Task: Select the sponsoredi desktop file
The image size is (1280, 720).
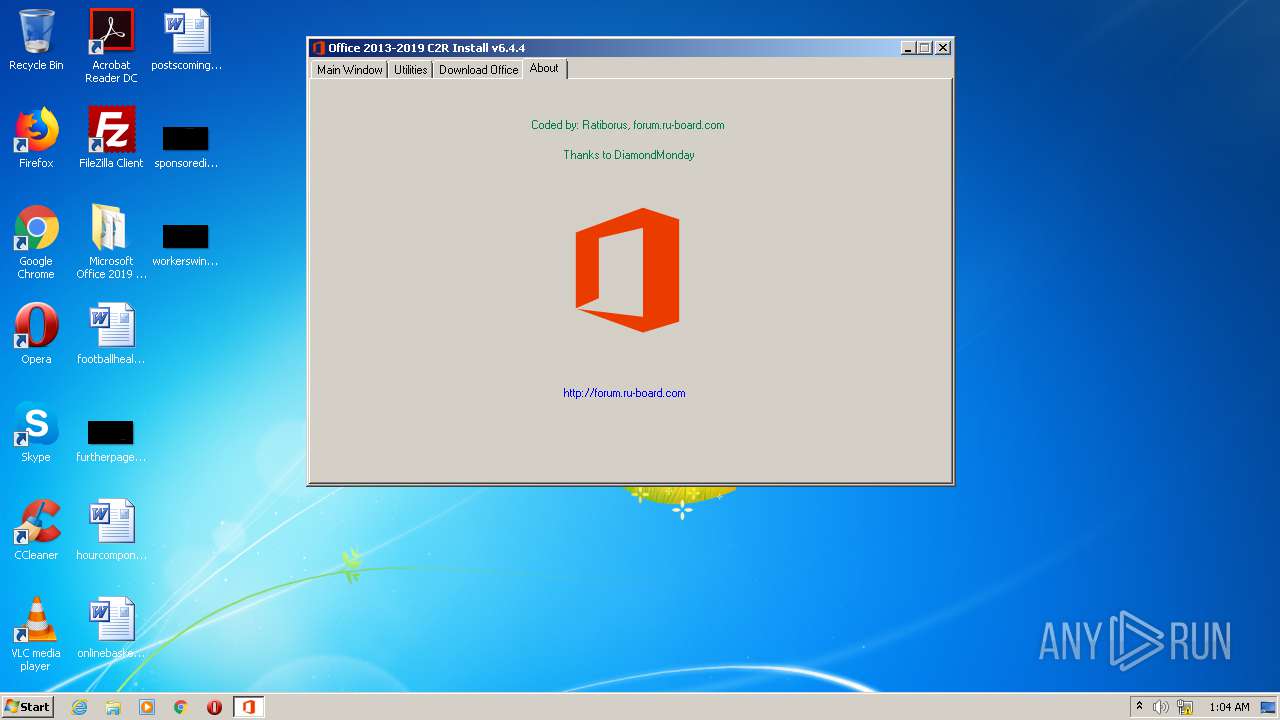Action: coord(186,145)
